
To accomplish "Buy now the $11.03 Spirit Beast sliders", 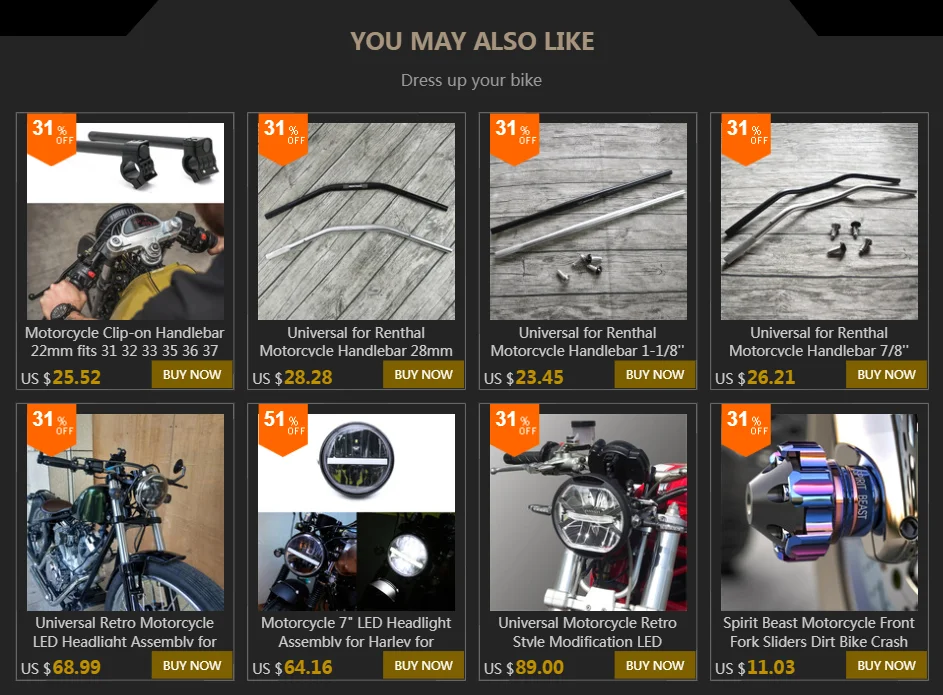I will 886,666.
